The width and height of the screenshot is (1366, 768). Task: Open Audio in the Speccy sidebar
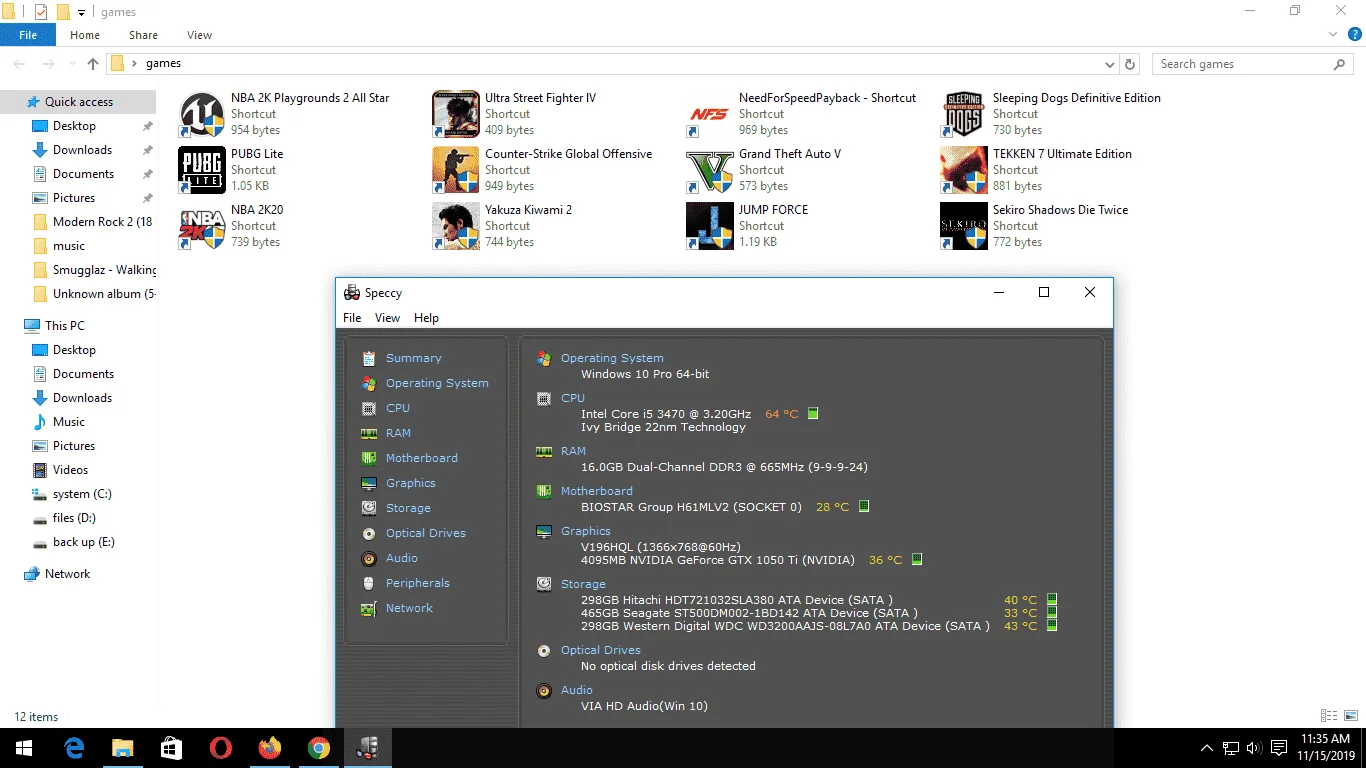tap(401, 558)
